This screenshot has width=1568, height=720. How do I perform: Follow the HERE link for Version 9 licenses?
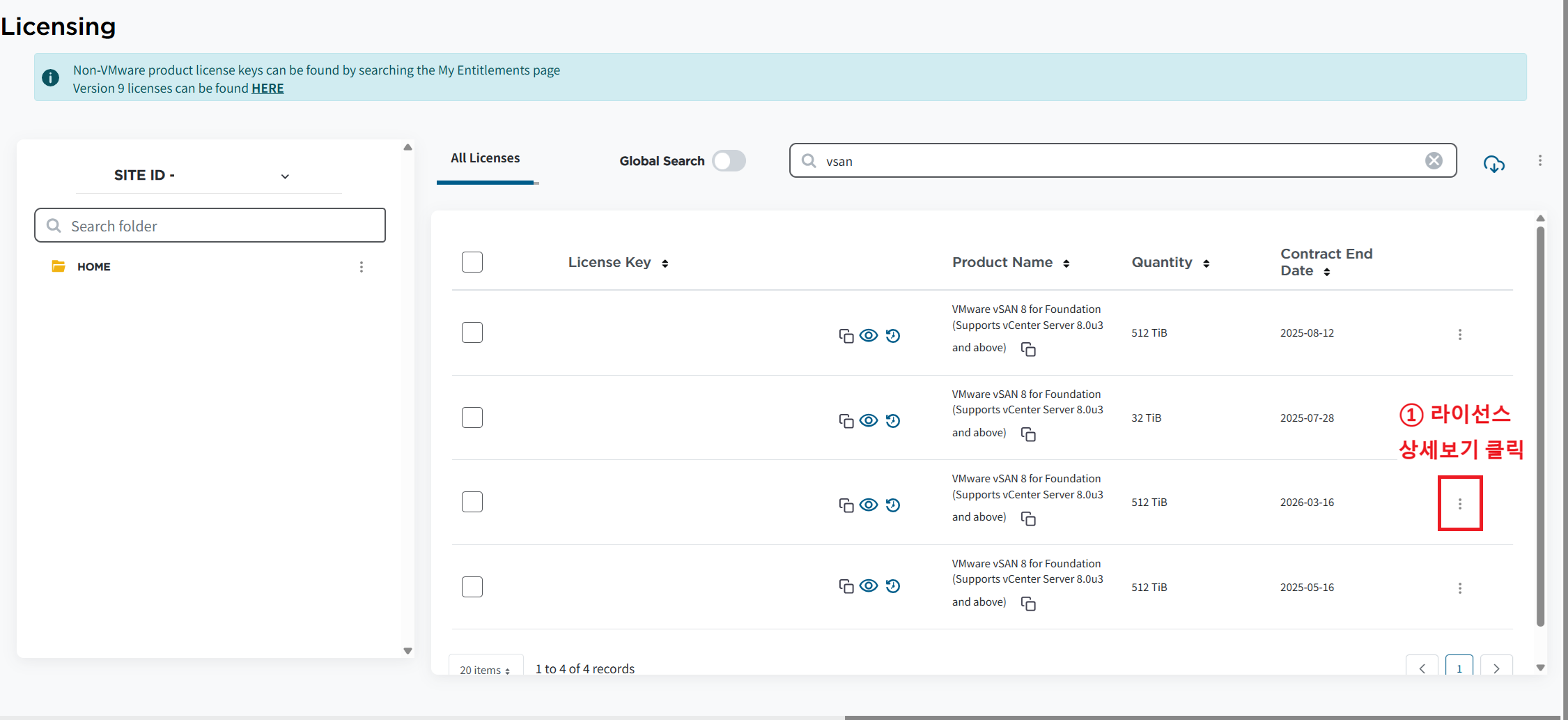coord(267,89)
